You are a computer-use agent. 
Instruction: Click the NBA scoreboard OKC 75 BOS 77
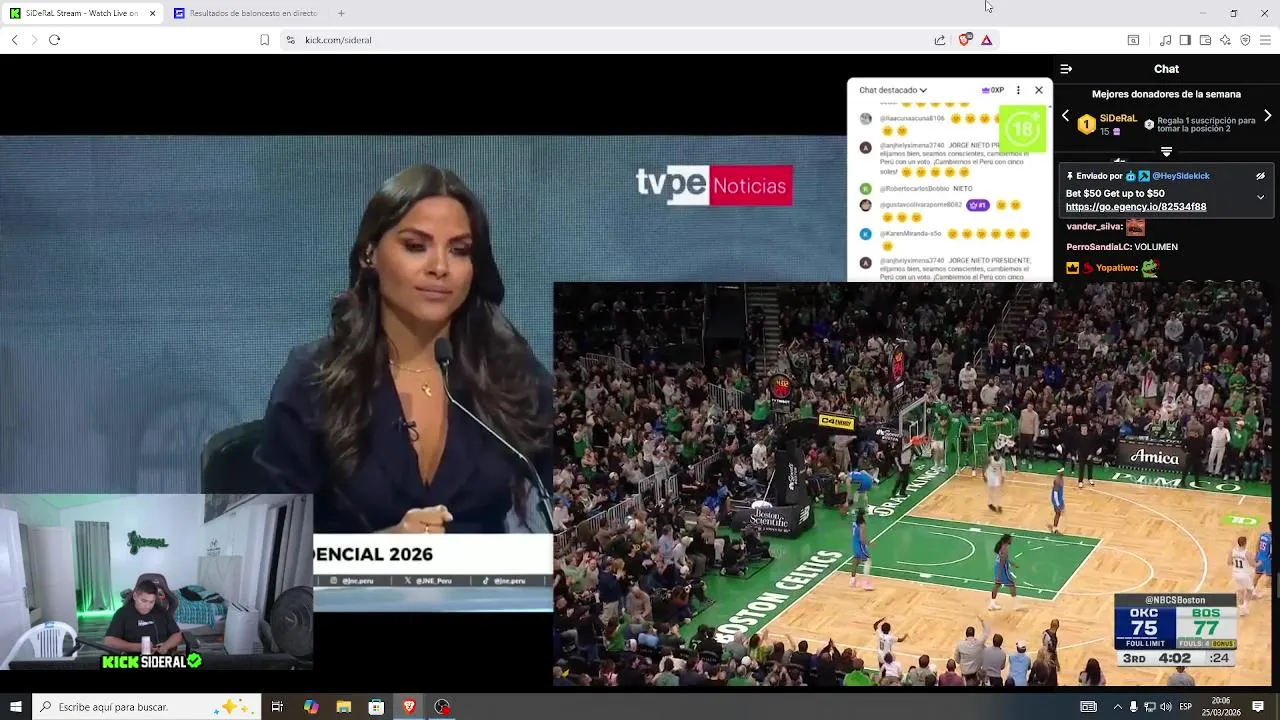tap(1176, 631)
